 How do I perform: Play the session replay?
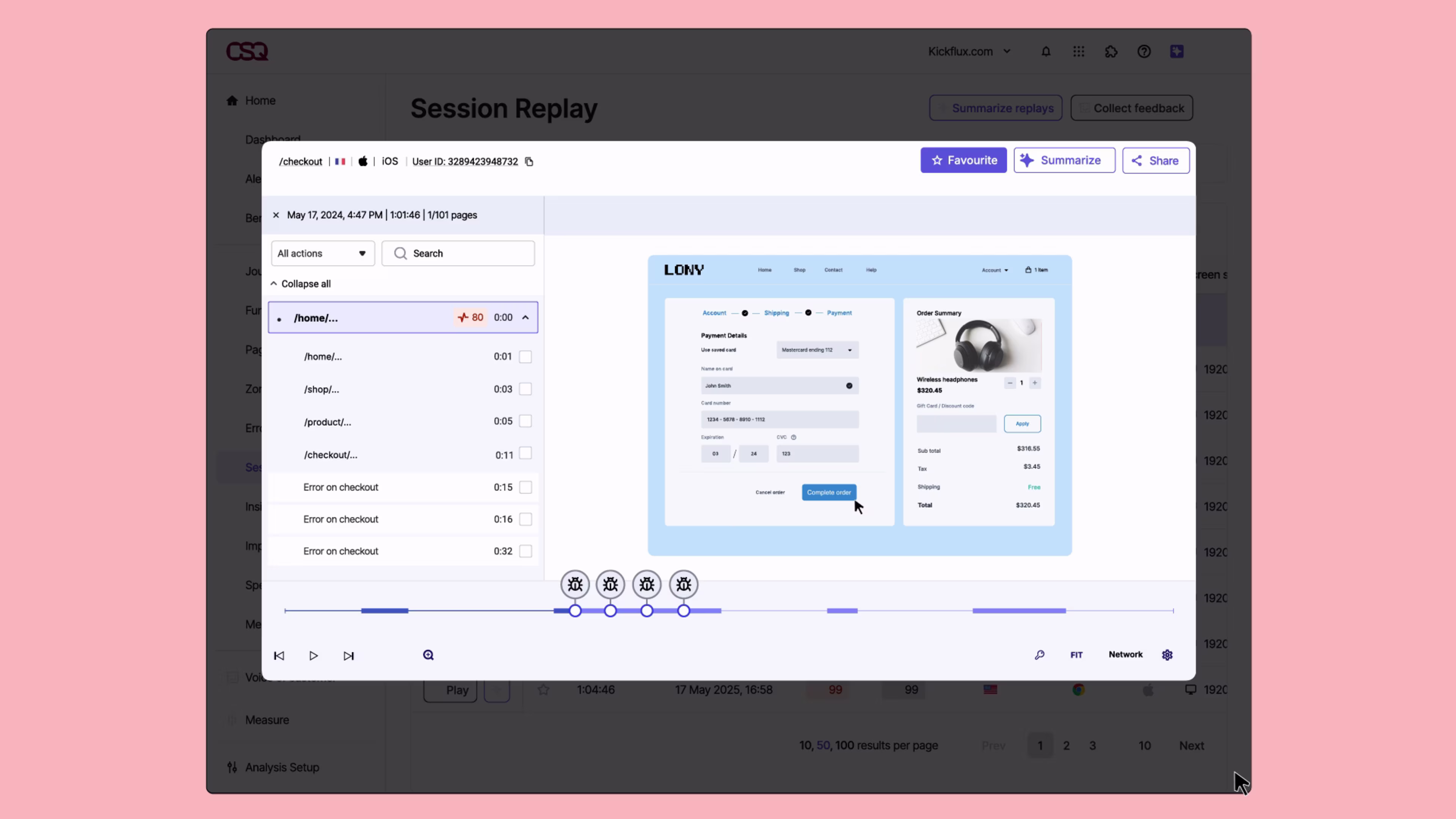click(314, 656)
